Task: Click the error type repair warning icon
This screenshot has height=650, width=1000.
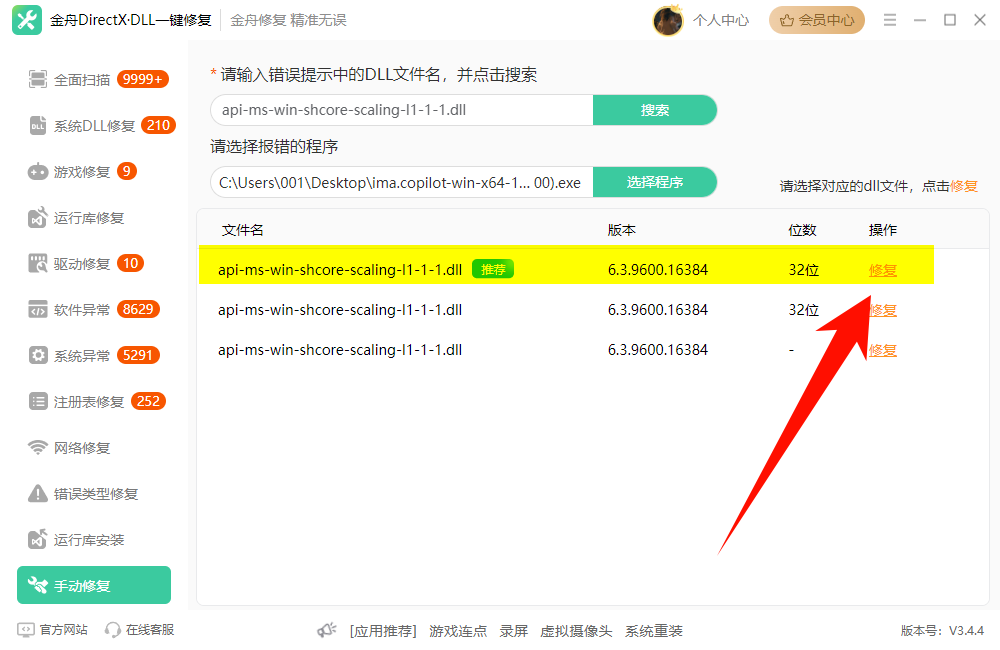Action: (38, 494)
